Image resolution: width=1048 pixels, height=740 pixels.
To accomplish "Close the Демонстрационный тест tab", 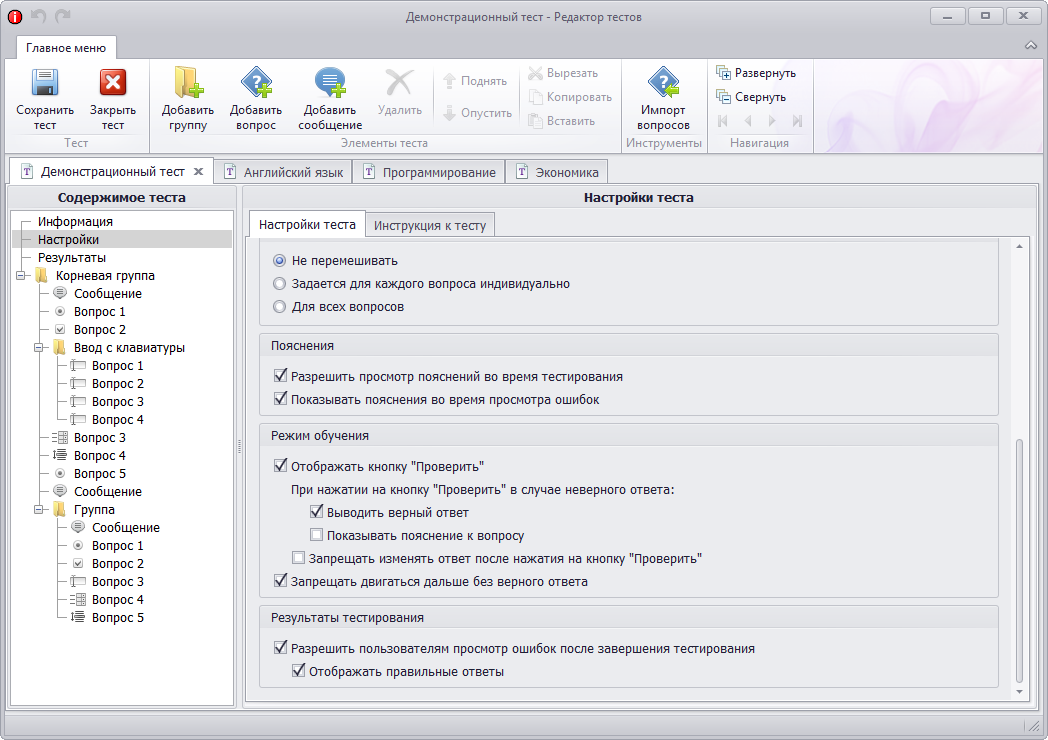I will coord(199,172).
